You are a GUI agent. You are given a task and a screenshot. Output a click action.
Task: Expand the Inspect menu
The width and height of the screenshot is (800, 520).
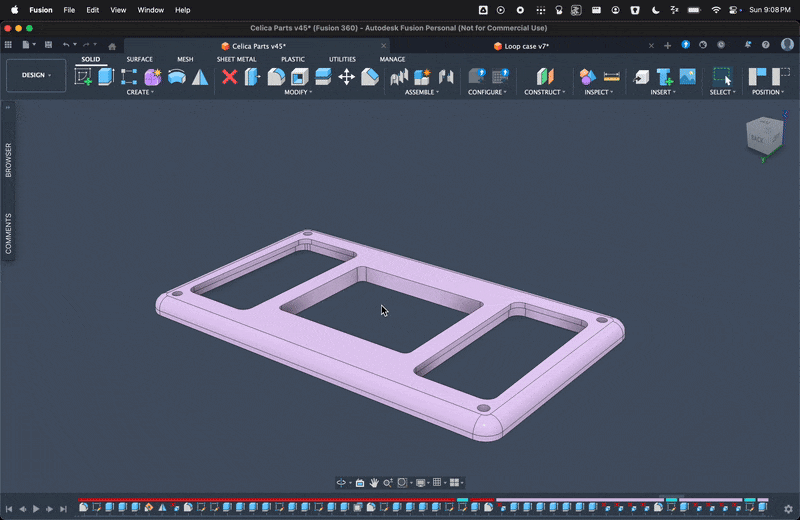598,92
